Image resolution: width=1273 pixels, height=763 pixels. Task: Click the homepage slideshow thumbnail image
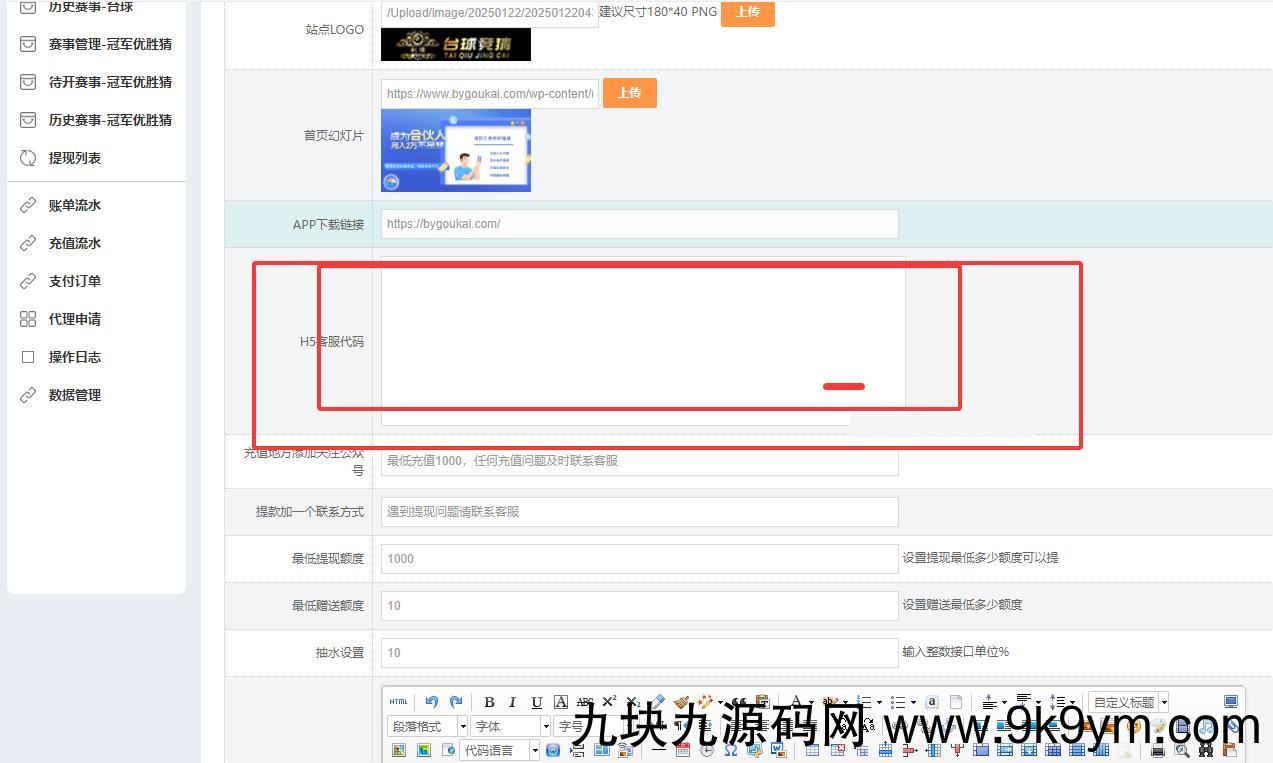tap(456, 150)
